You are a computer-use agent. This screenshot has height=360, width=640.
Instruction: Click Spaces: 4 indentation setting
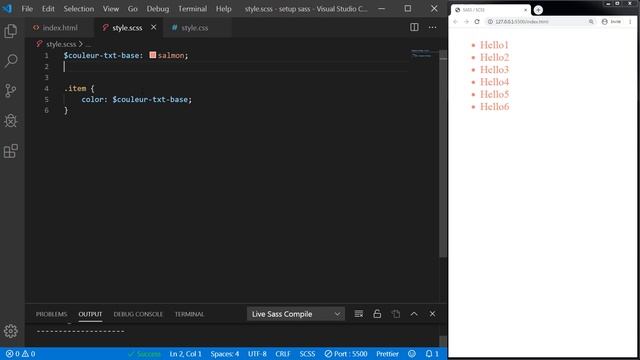tap(224, 354)
